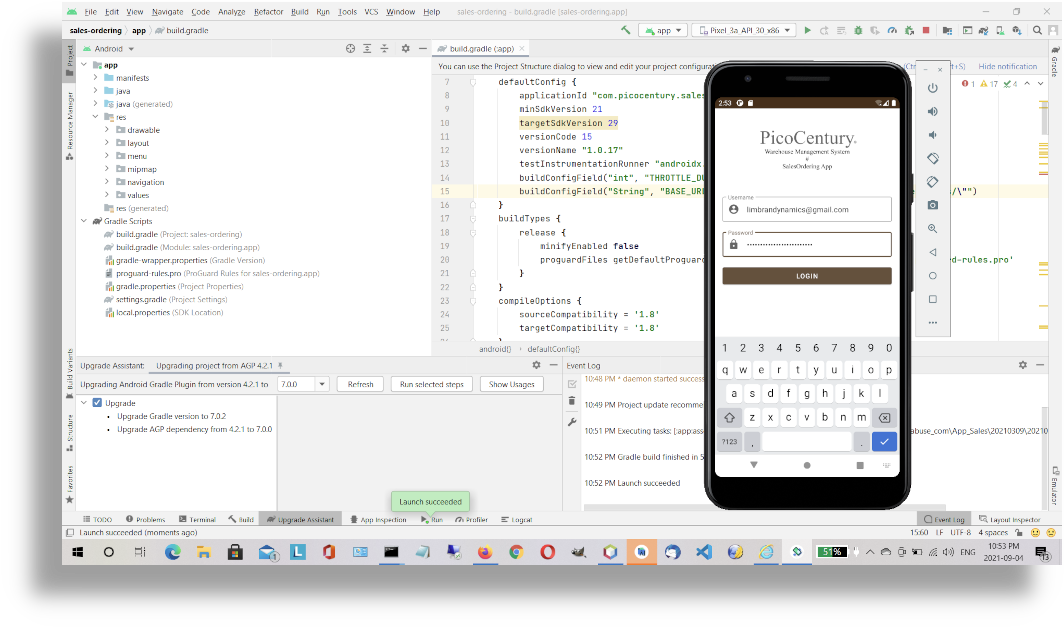This screenshot has height=627, width=1064.
Task: Open Visual Studio Code from the taskbar
Action: tap(704, 552)
